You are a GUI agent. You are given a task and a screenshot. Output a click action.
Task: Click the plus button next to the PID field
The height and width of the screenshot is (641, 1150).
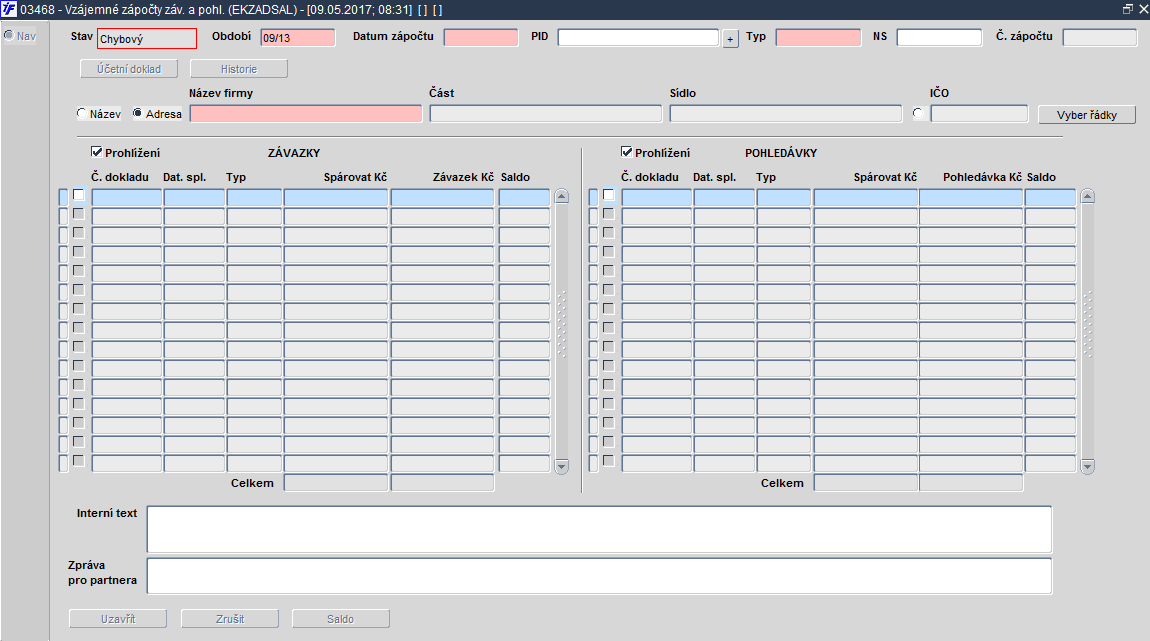coord(730,39)
